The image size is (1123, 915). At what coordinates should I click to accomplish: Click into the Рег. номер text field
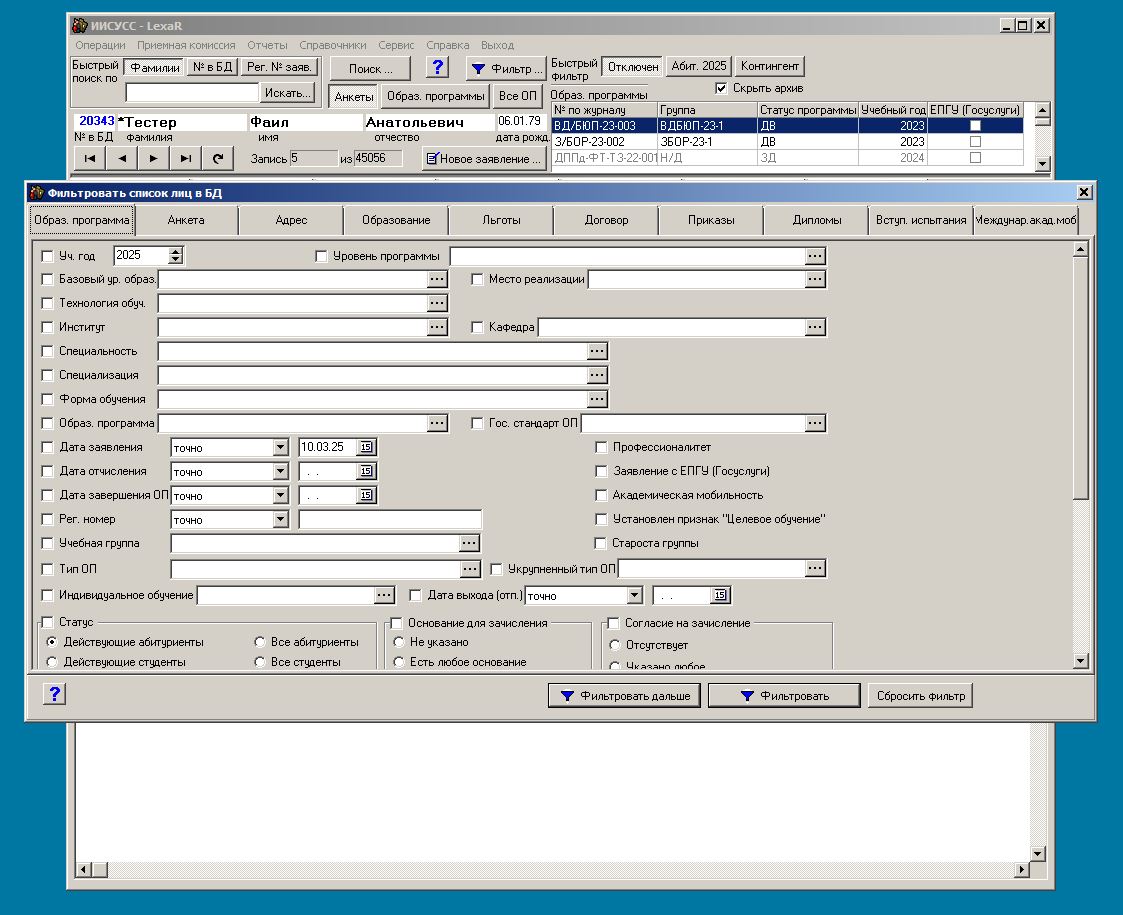pos(390,520)
